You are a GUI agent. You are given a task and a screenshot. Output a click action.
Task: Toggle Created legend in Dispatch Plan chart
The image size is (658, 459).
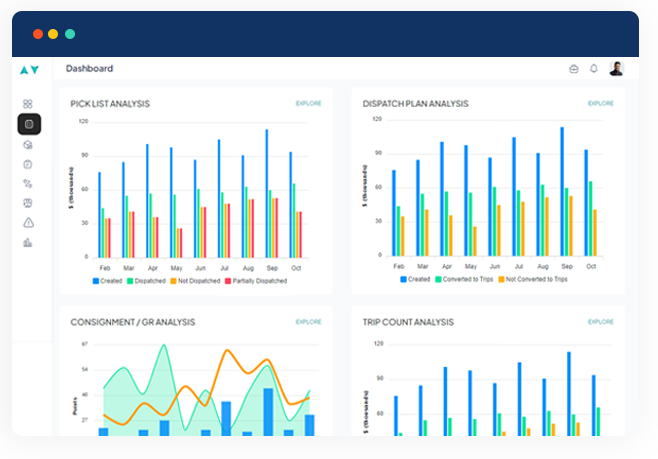tap(415, 279)
